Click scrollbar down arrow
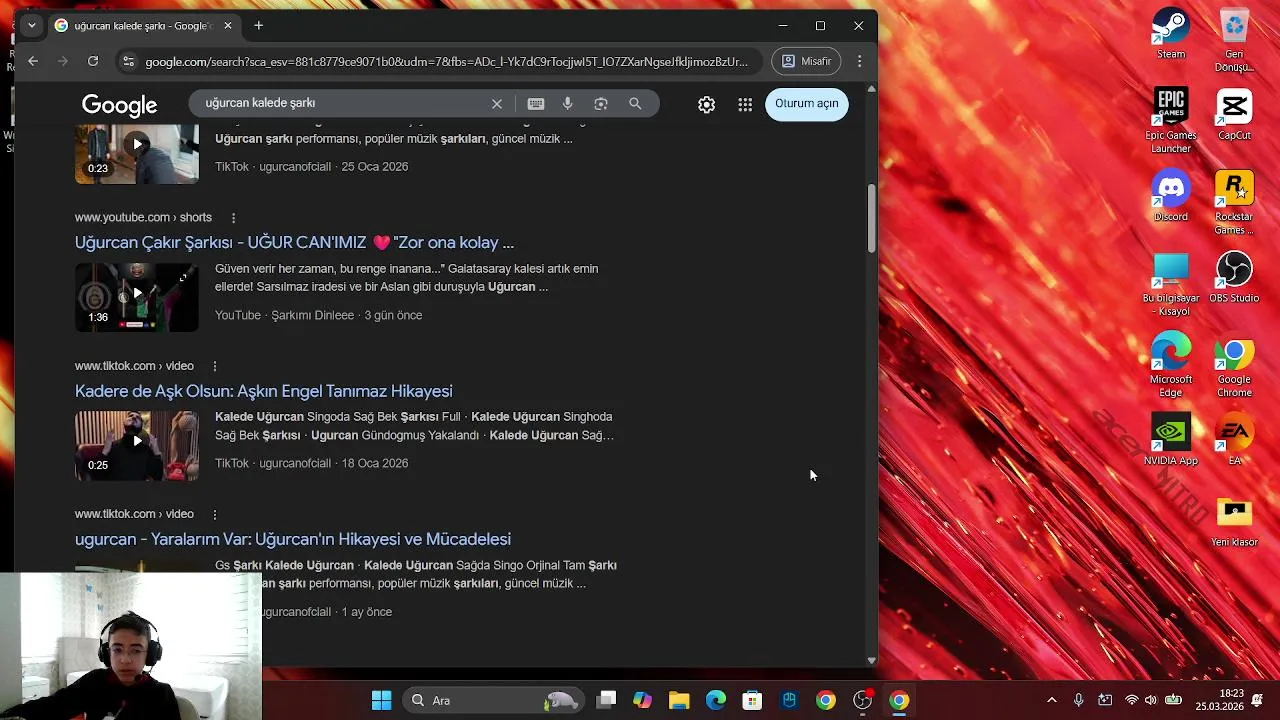The width and height of the screenshot is (1280, 720). click(871, 660)
